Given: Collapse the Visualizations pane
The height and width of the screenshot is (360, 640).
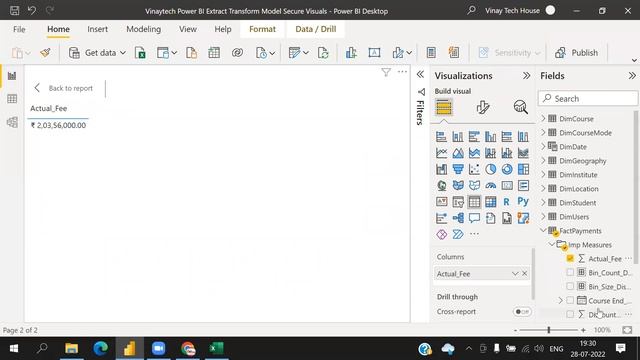Looking at the screenshot, I should tap(527, 76).
